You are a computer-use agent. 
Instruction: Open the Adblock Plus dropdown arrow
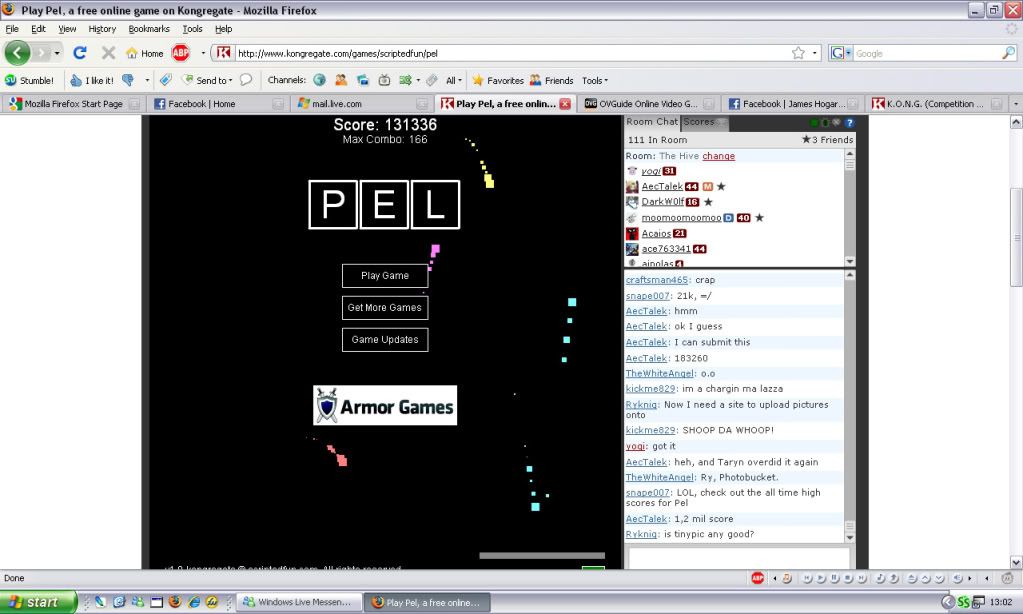click(x=203, y=53)
